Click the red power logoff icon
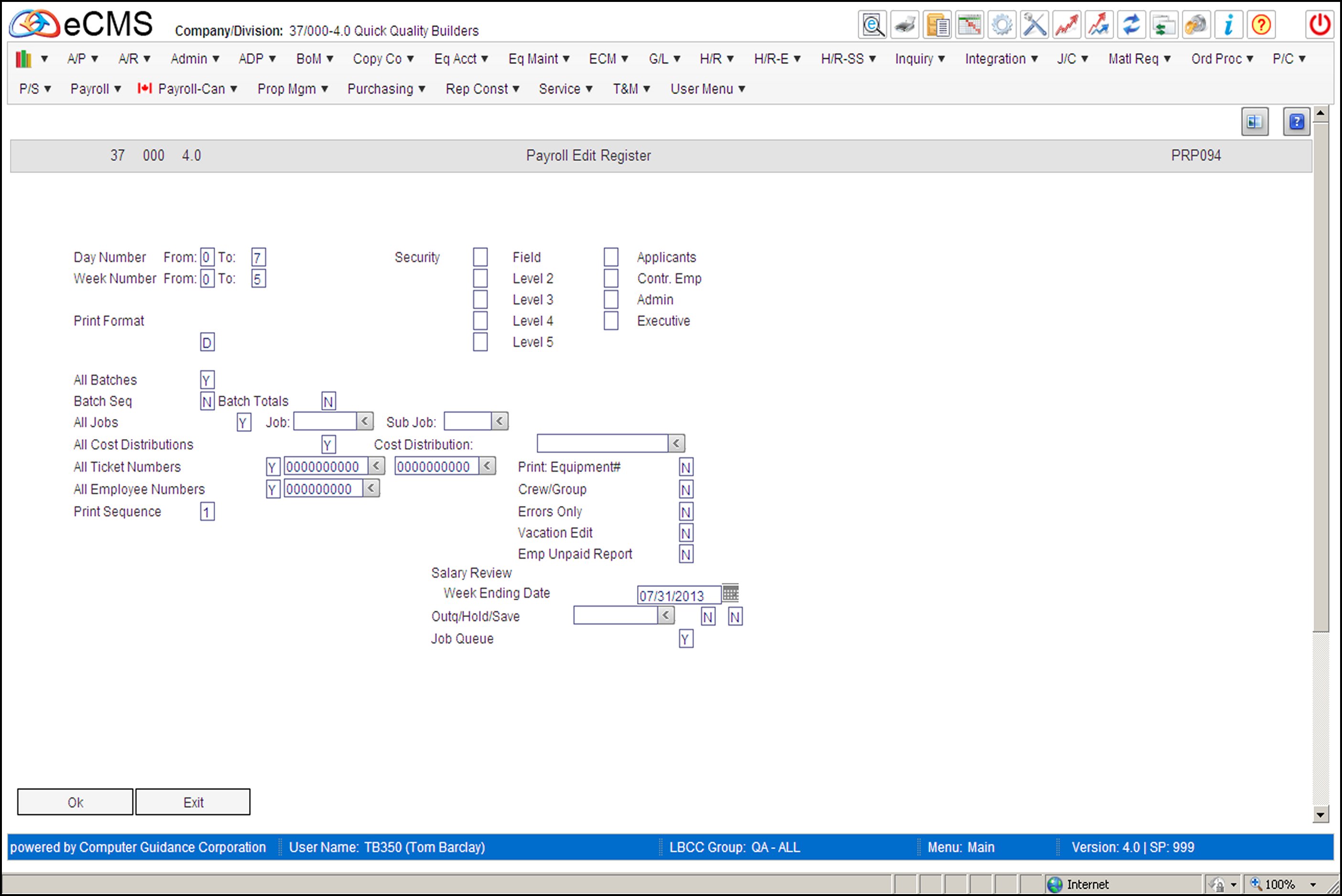 point(1320,25)
